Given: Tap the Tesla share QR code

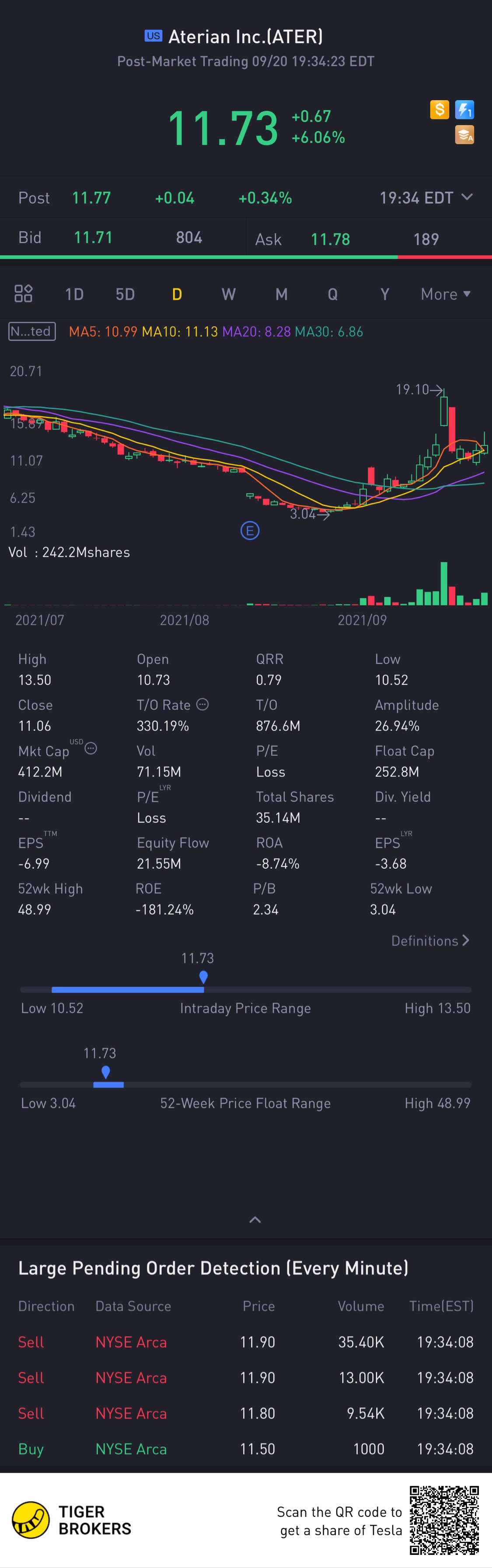Looking at the screenshot, I should (x=444, y=1520).
